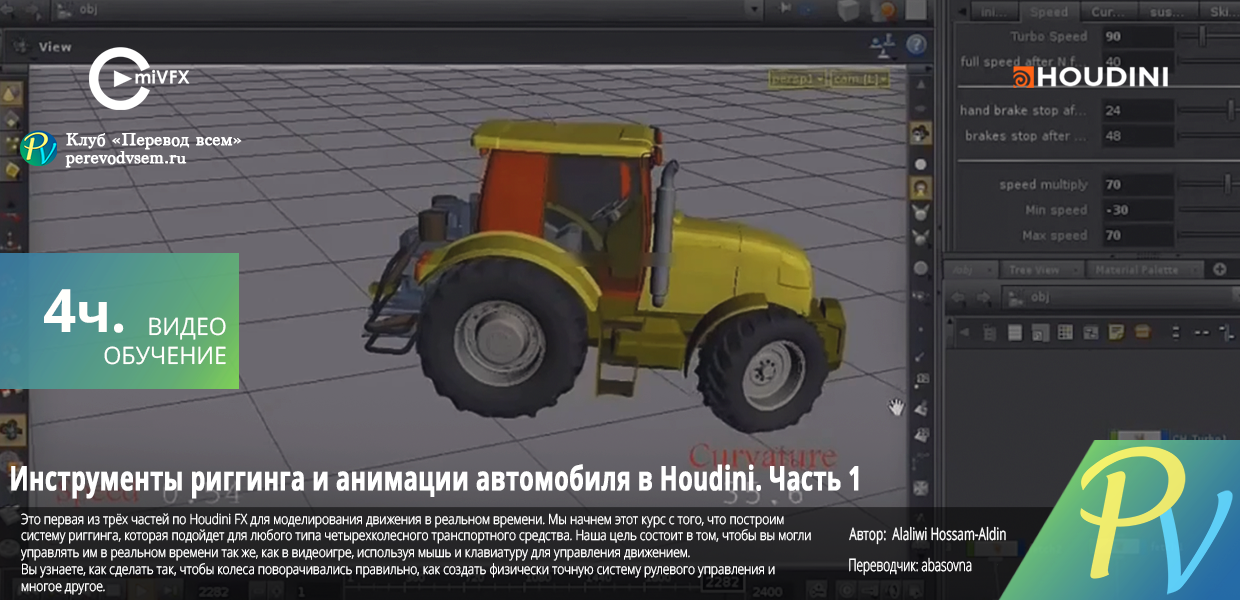Click the first horned marker icon on right toolbar

point(921,212)
